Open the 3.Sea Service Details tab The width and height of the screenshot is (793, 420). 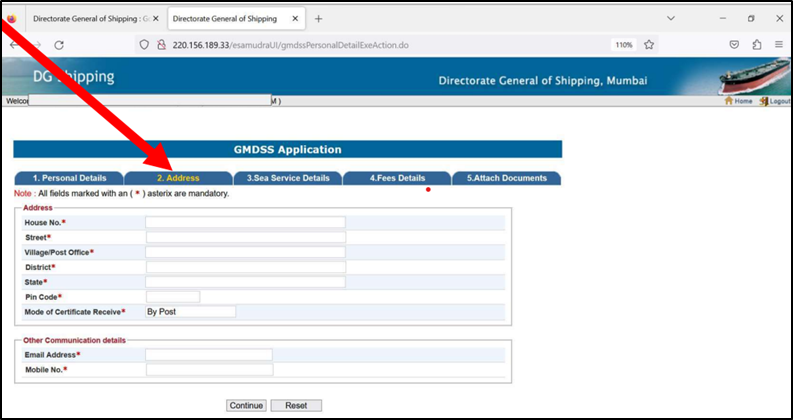pyautogui.click(x=288, y=178)
